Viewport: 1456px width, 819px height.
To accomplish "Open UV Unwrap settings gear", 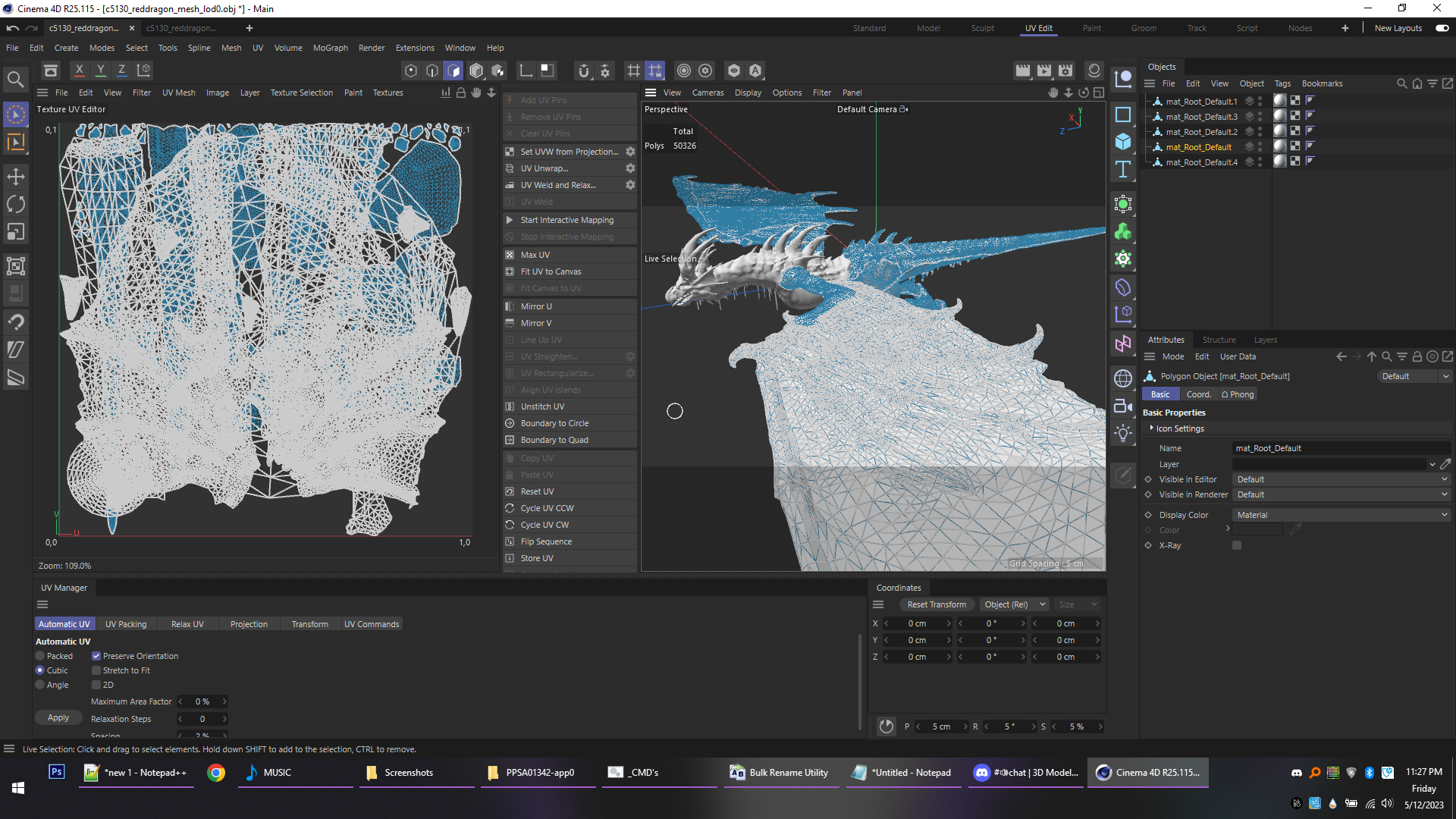I will [x=630, y=168].
